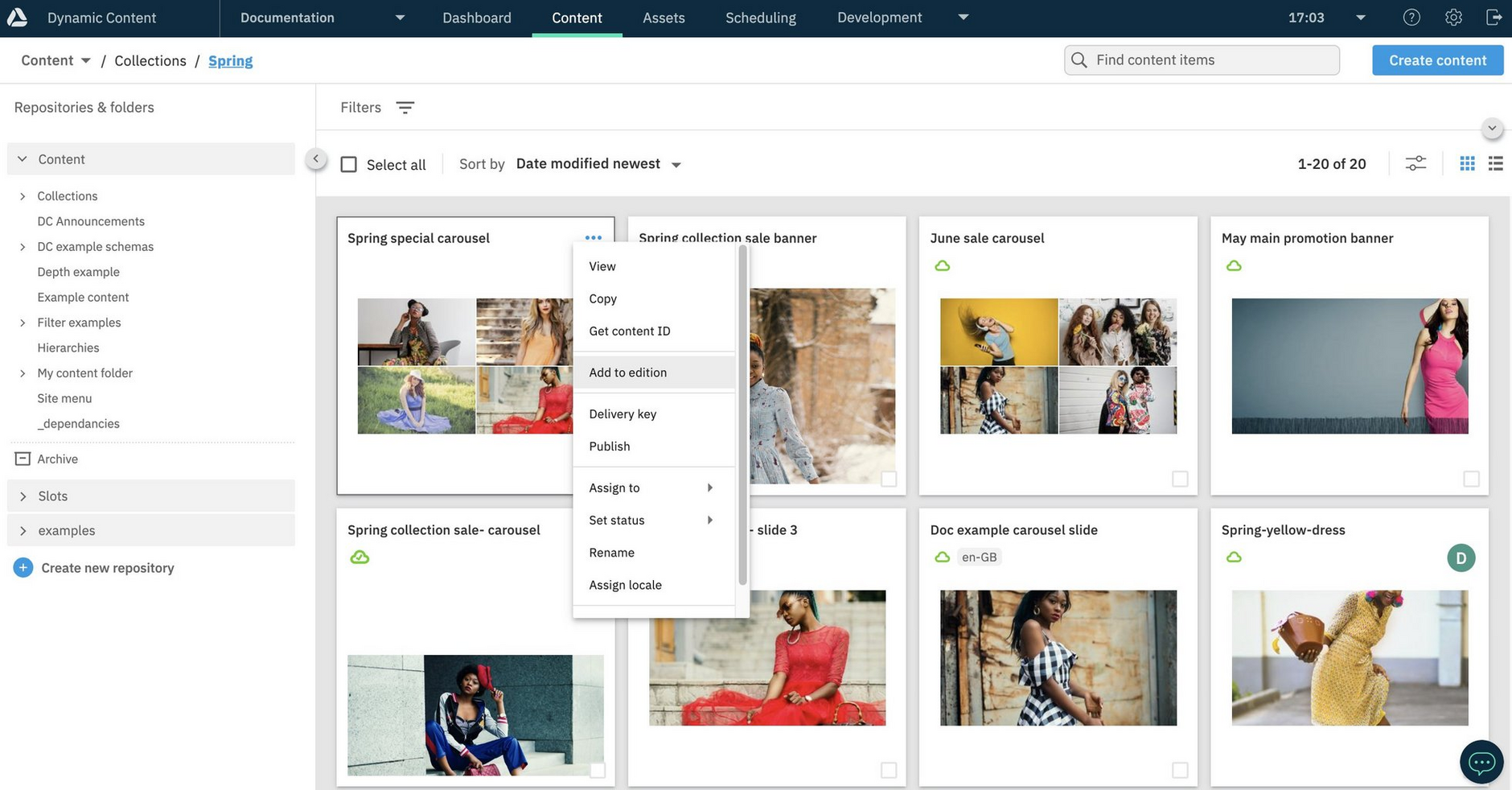Open settings gear in top bar
This screenshot has height=790, width=1512.
[x=1452, y=18]
